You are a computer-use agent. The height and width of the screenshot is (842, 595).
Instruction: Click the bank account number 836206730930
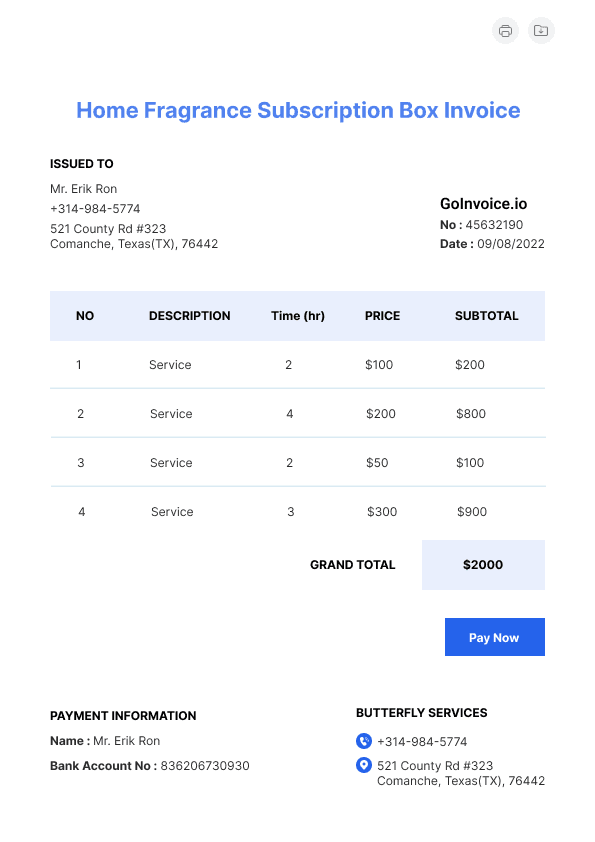coord(205,766)
